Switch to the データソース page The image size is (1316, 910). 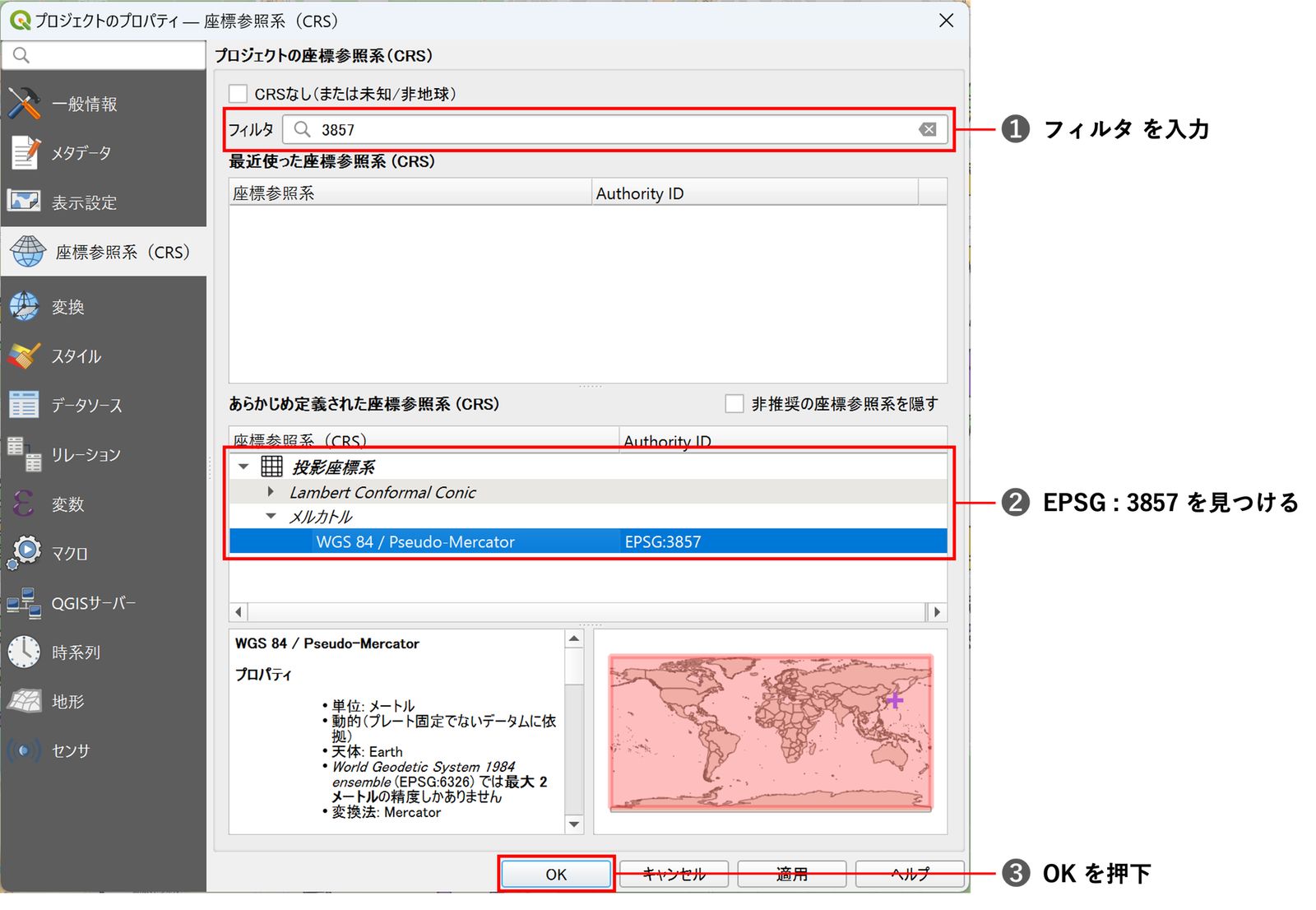click(x=104, y=405)
